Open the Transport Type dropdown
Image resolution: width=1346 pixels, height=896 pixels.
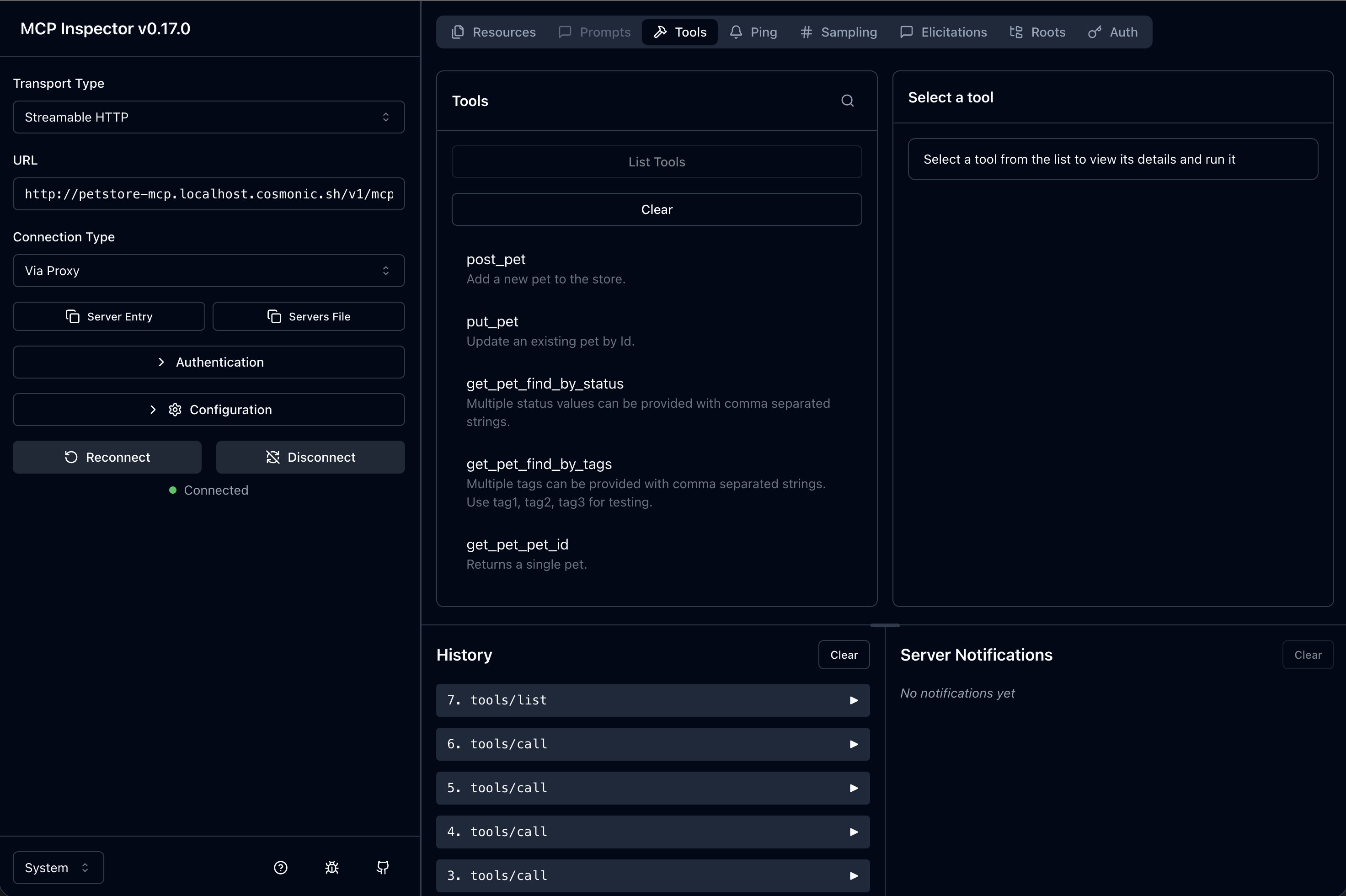(208, 117)
